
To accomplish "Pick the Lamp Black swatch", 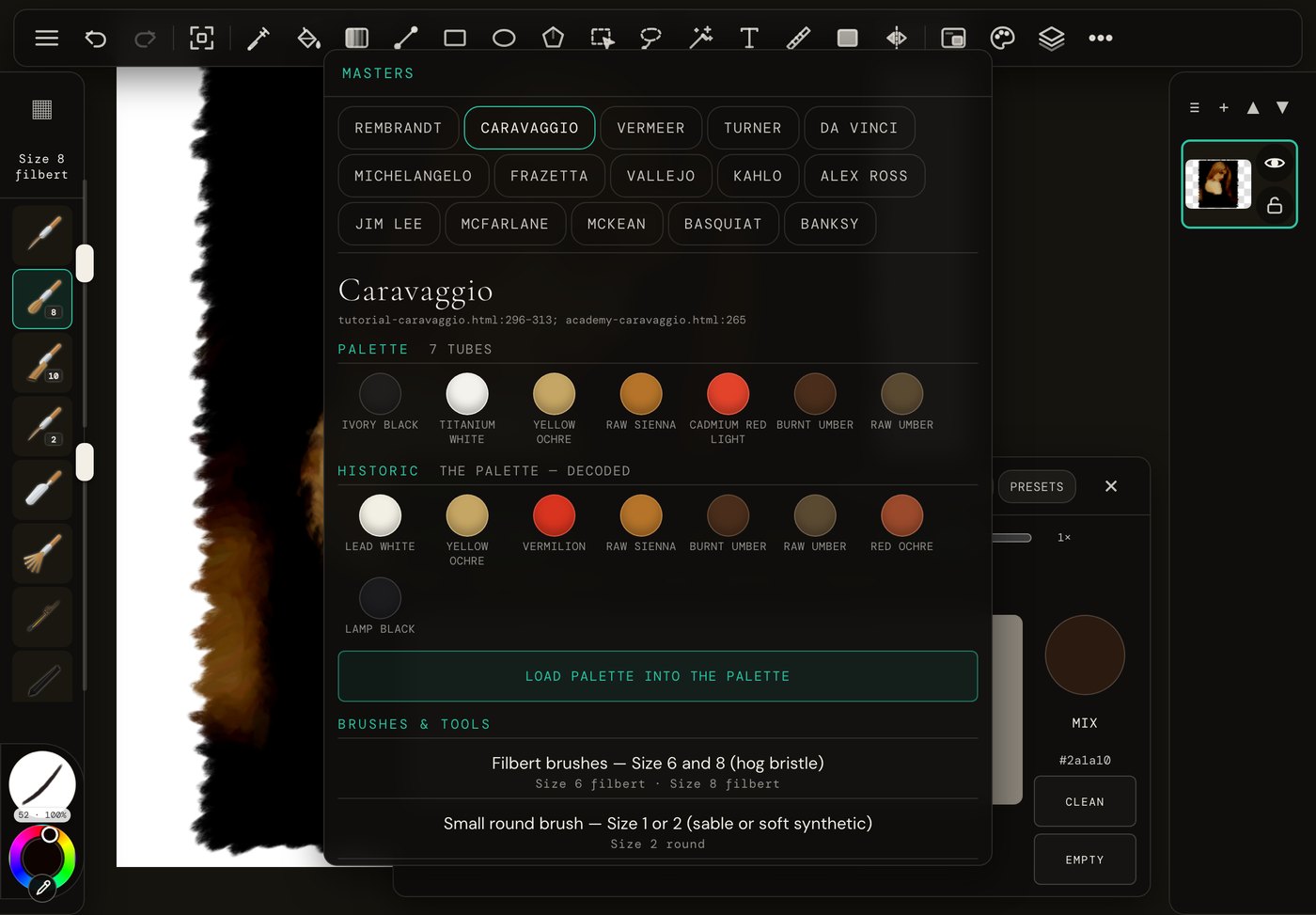I will click(380, 598).
